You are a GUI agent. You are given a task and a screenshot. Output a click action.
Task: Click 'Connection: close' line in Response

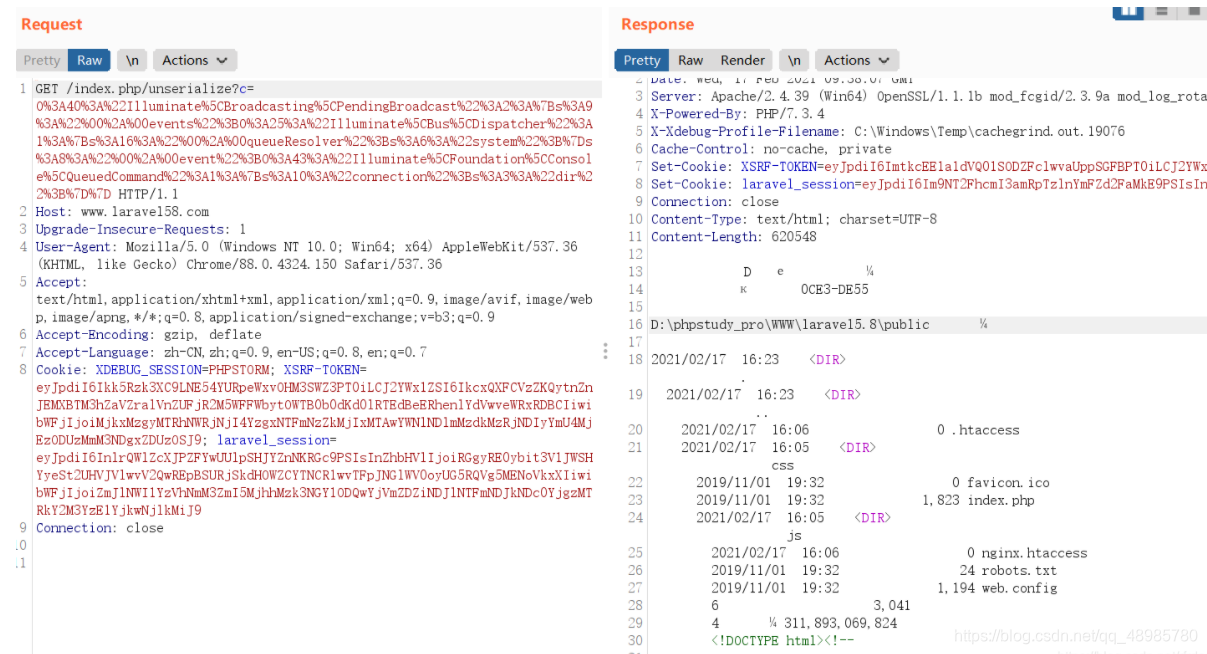click(714, 202)
